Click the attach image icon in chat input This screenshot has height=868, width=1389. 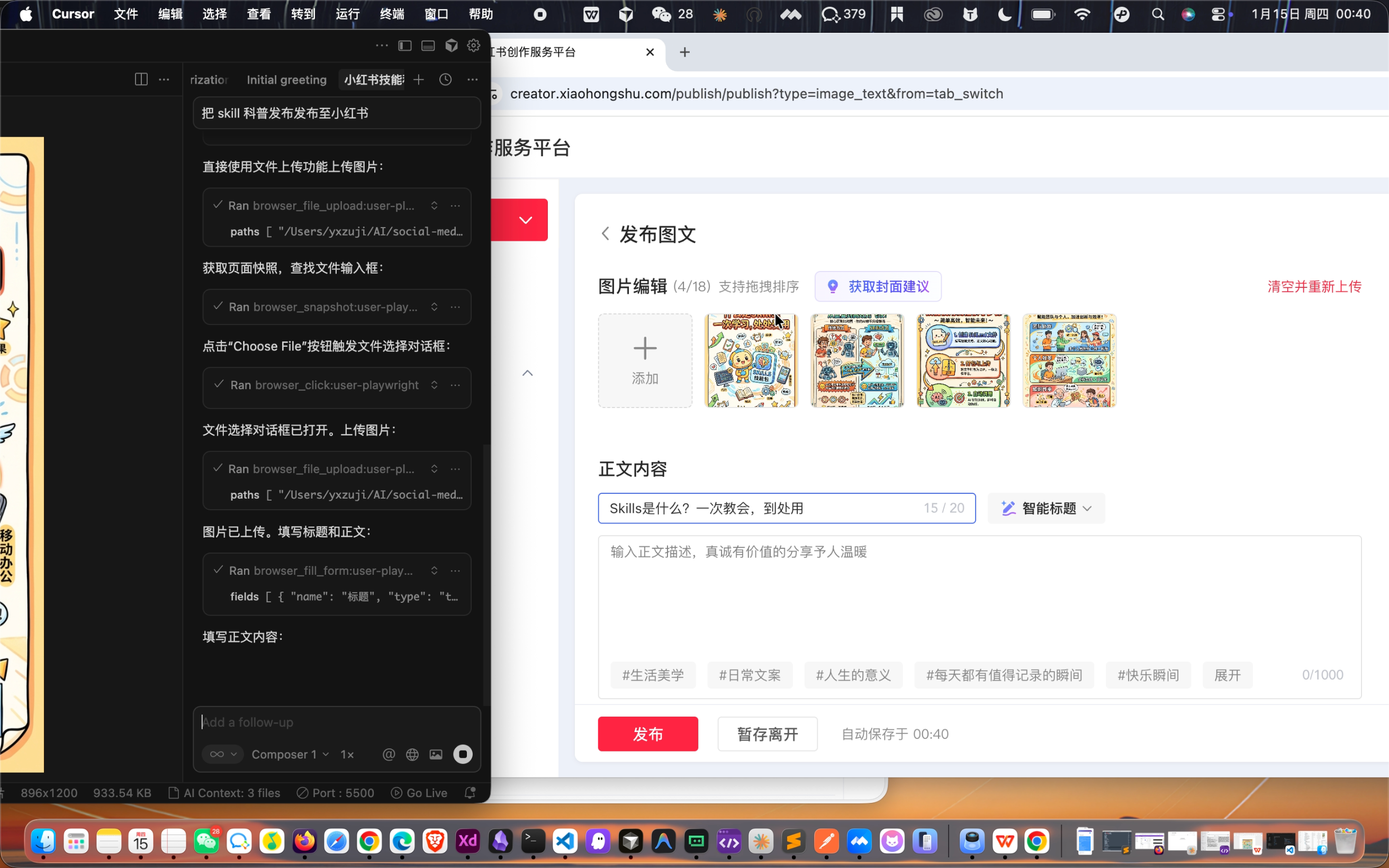[x=436, y=754]
